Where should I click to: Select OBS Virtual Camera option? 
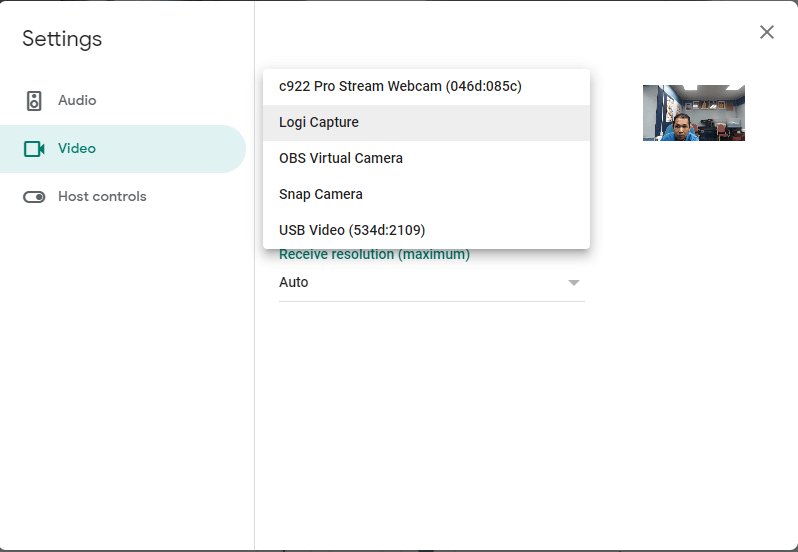(426, 159)
